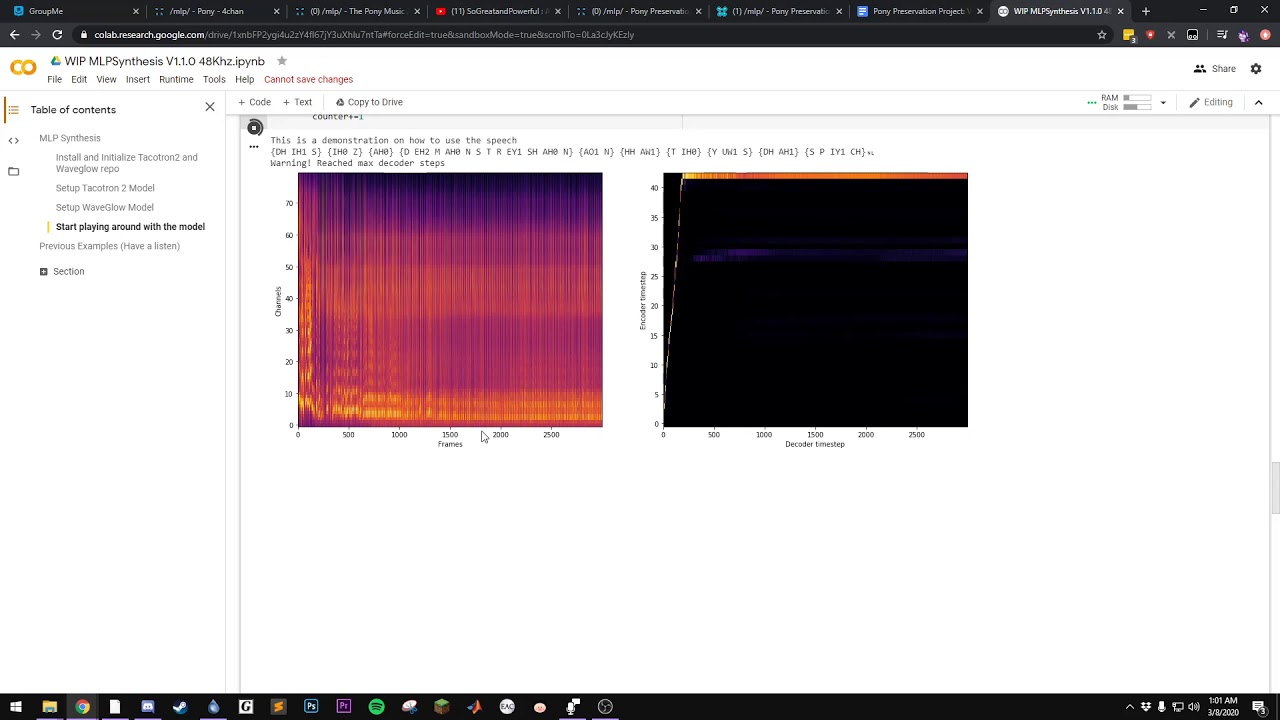Image resolution: width=1280 pixels, height=720 pixels.
Task: Go to Setup Tacotron 2 Model section
Action: coord(105,188)
